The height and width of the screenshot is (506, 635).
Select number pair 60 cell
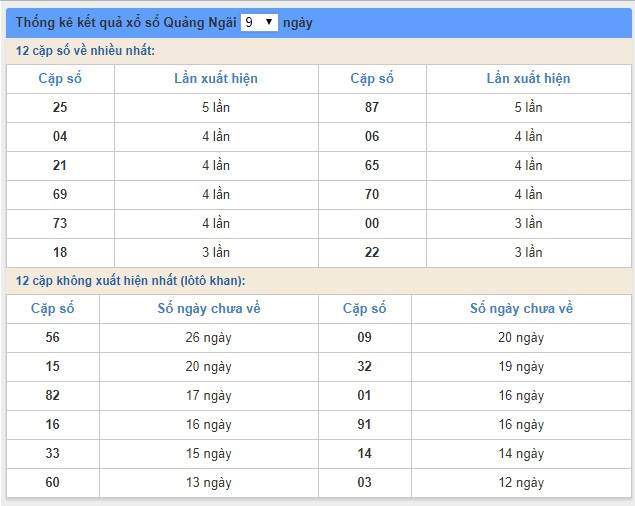pyautogui.click(x=52, y=483)
